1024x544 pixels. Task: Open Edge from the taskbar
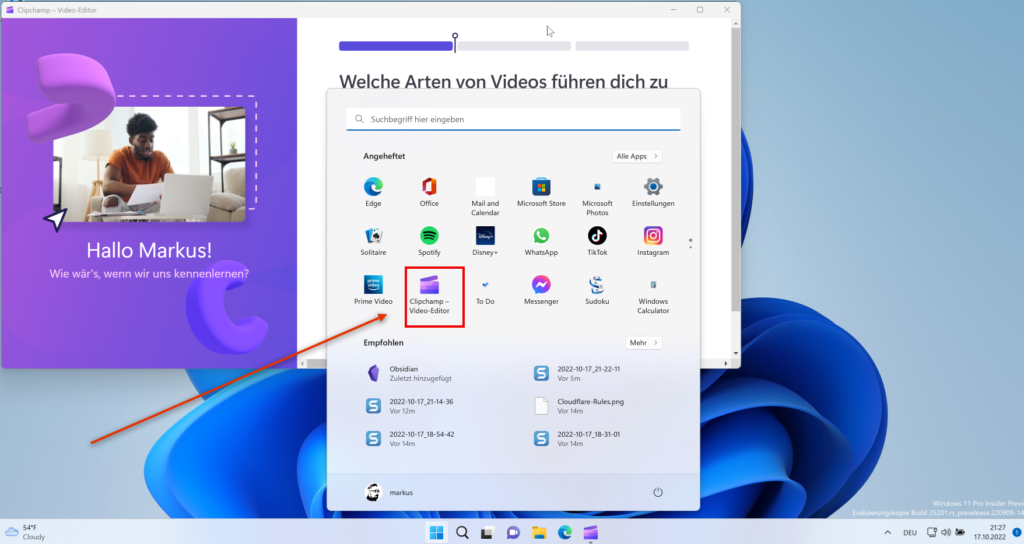[565, 533]
